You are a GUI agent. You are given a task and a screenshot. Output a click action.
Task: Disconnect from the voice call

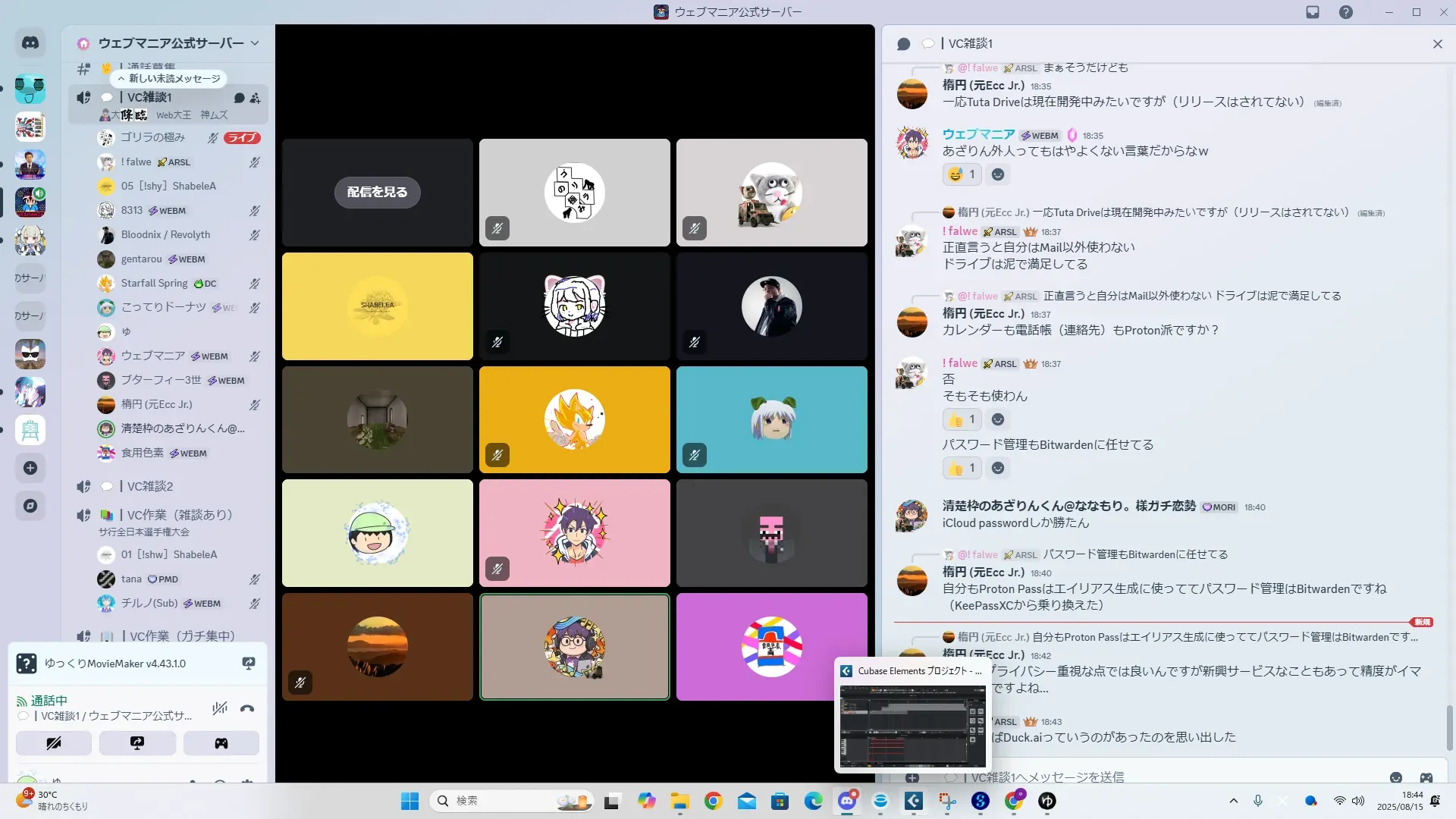coord(247,709)
